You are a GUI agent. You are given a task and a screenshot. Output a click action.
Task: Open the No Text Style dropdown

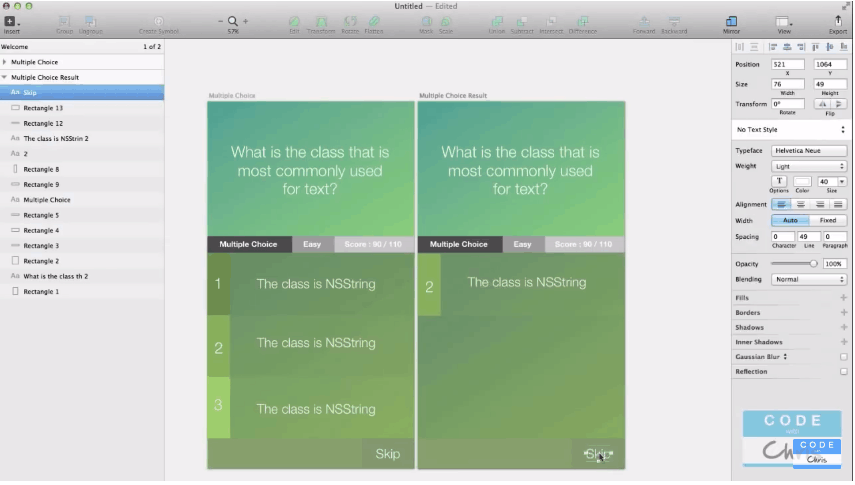[790, 130]
